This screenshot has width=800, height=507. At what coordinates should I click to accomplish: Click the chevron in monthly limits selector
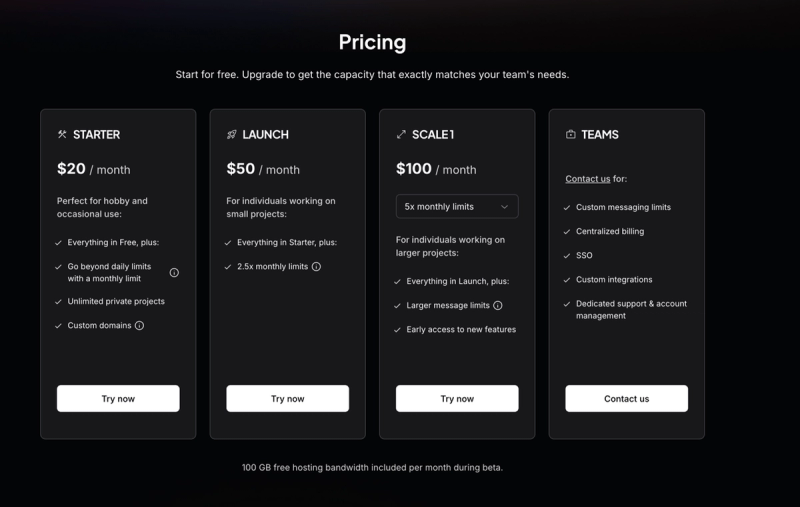click(504, 207)
